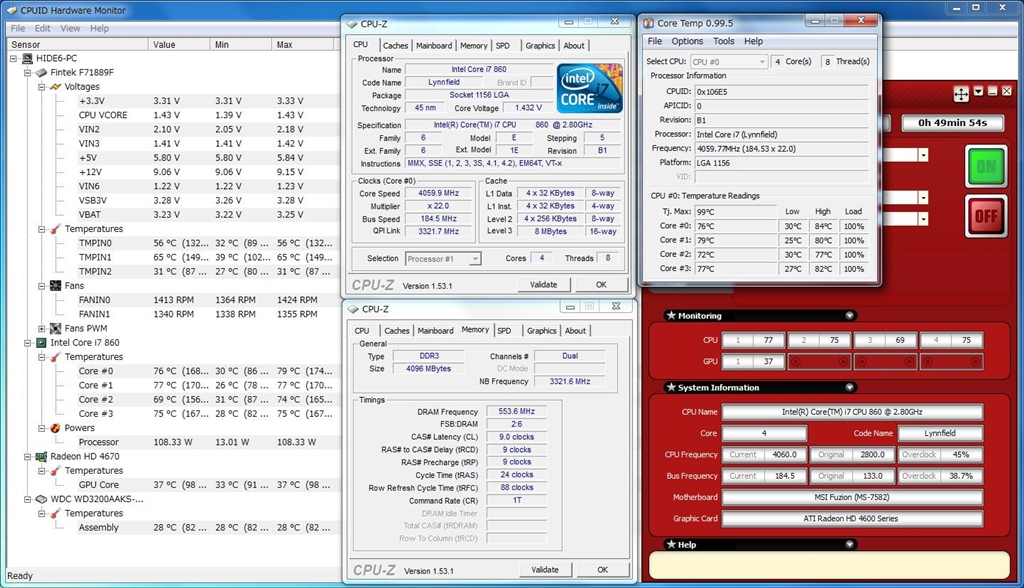Collapse the System Information section
Viewport: 1024px width, 588px height.
coord(849,388)
